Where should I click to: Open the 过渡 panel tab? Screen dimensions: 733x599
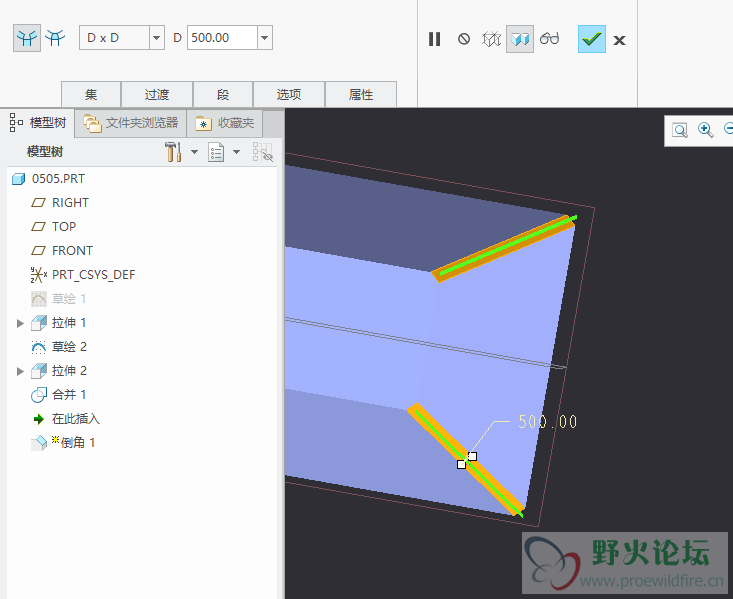pyautogui.click(x=156, y=95)
